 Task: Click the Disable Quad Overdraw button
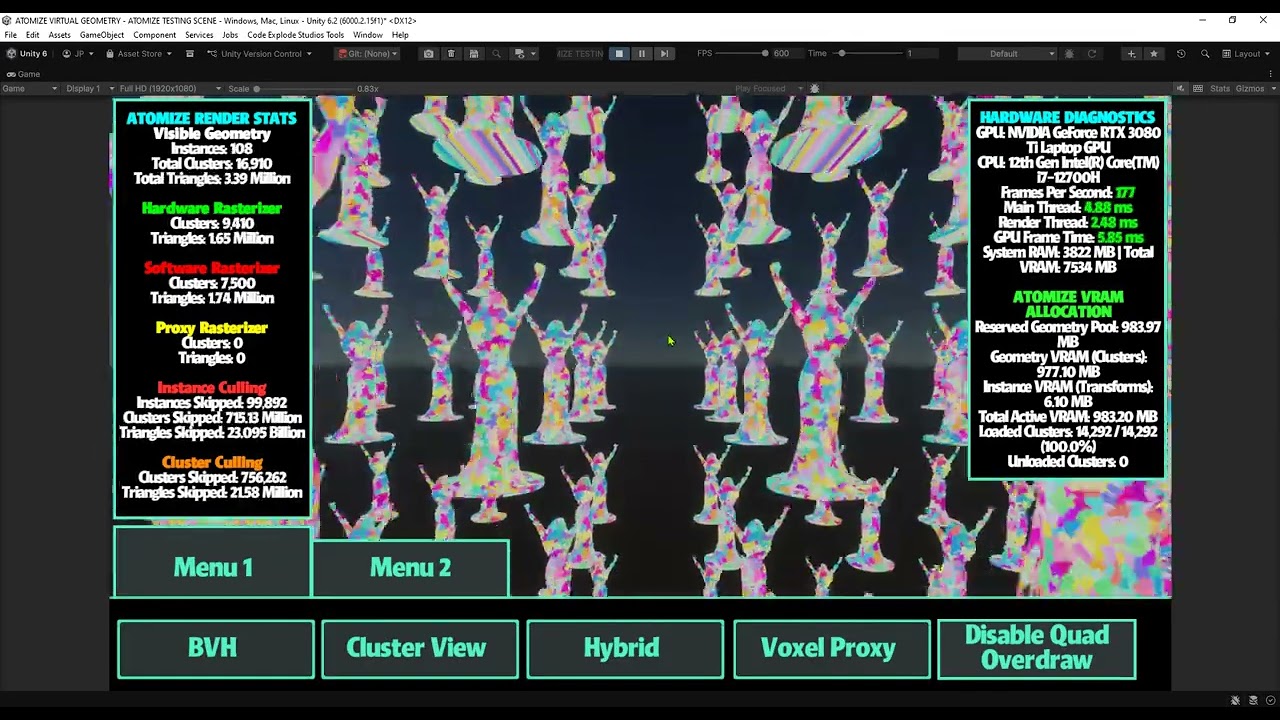coord(1037,649)
